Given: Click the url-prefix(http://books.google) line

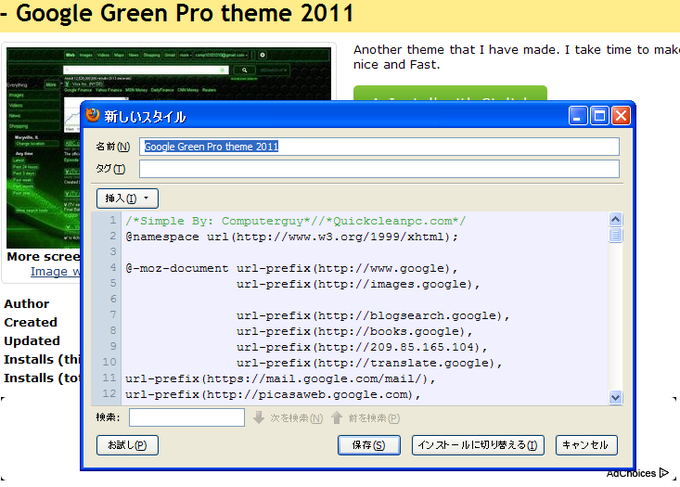Looking at the screenshot, I should click(x=354, y=331).
